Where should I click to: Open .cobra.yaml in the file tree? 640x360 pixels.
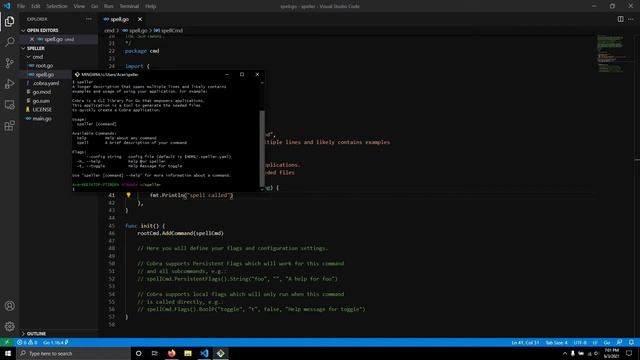[46, 83]
